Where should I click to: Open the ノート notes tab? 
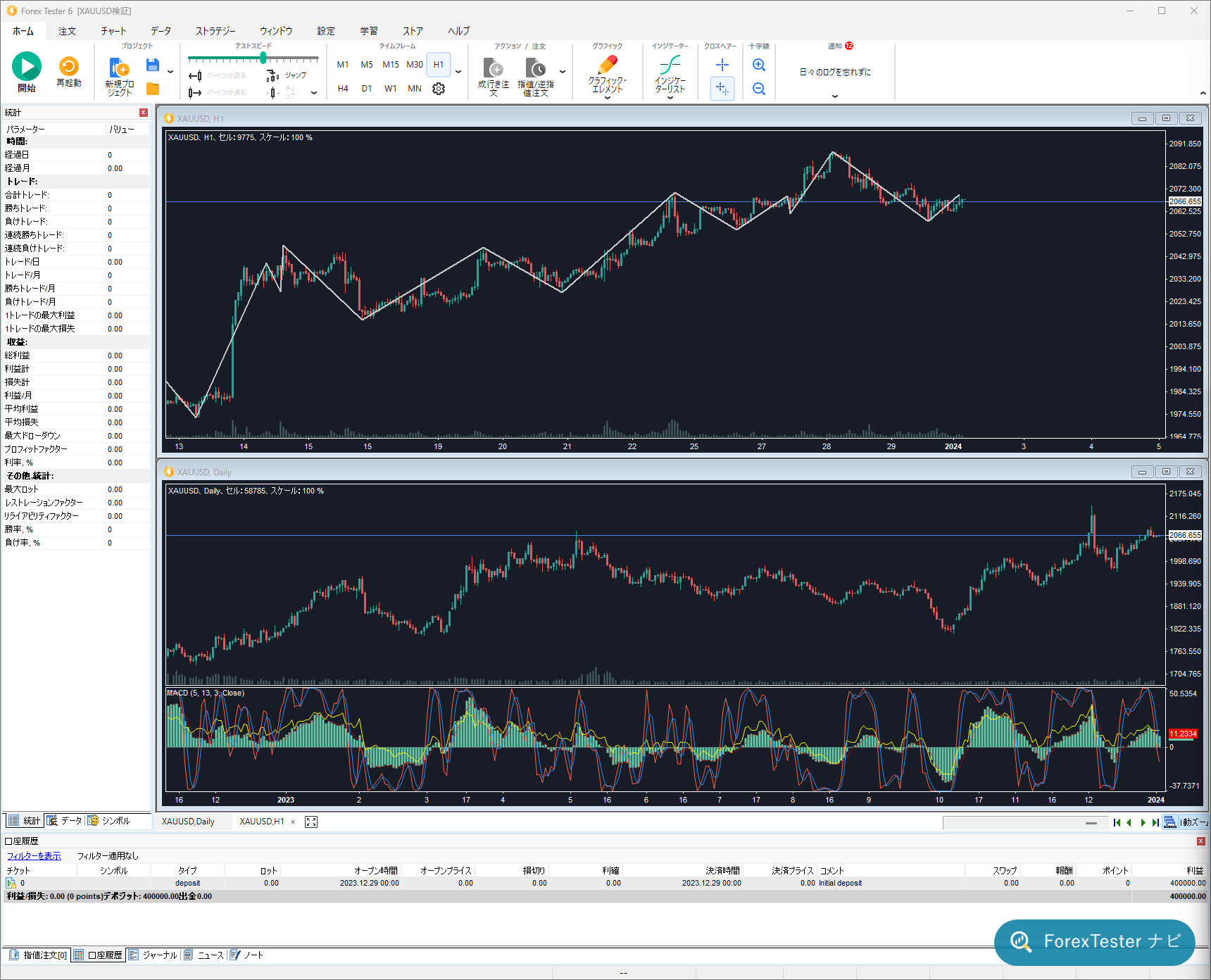[247, 955]
